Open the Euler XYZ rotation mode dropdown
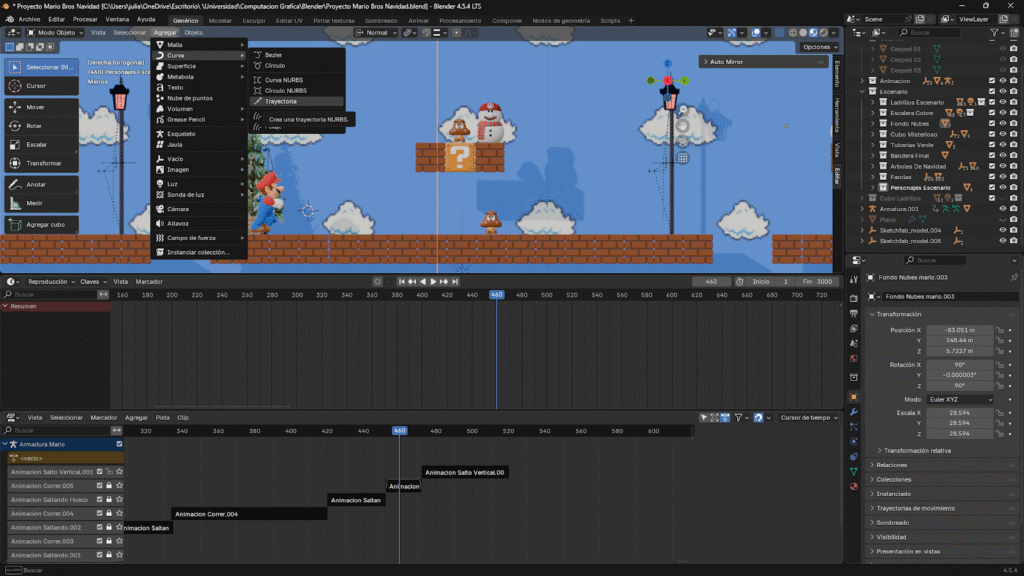The image size is (1024, 576). (x=960, y=399)
